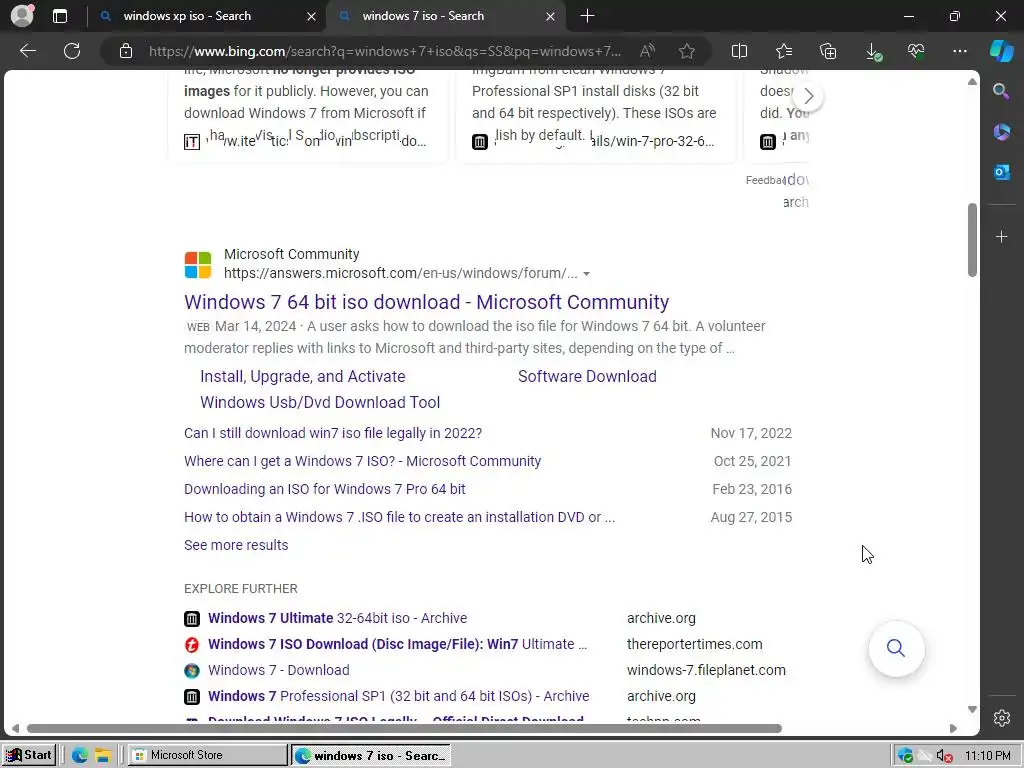
Task: Open the split screen icon
Action: pyautogui.click(x=739, y=51)
